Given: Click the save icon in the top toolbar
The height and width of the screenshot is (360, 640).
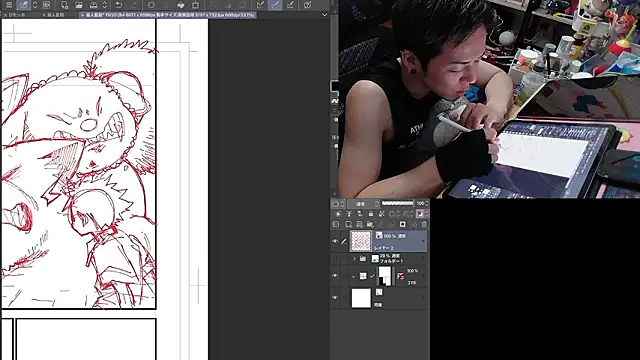Looking at the screenshot, I should 93,5.
